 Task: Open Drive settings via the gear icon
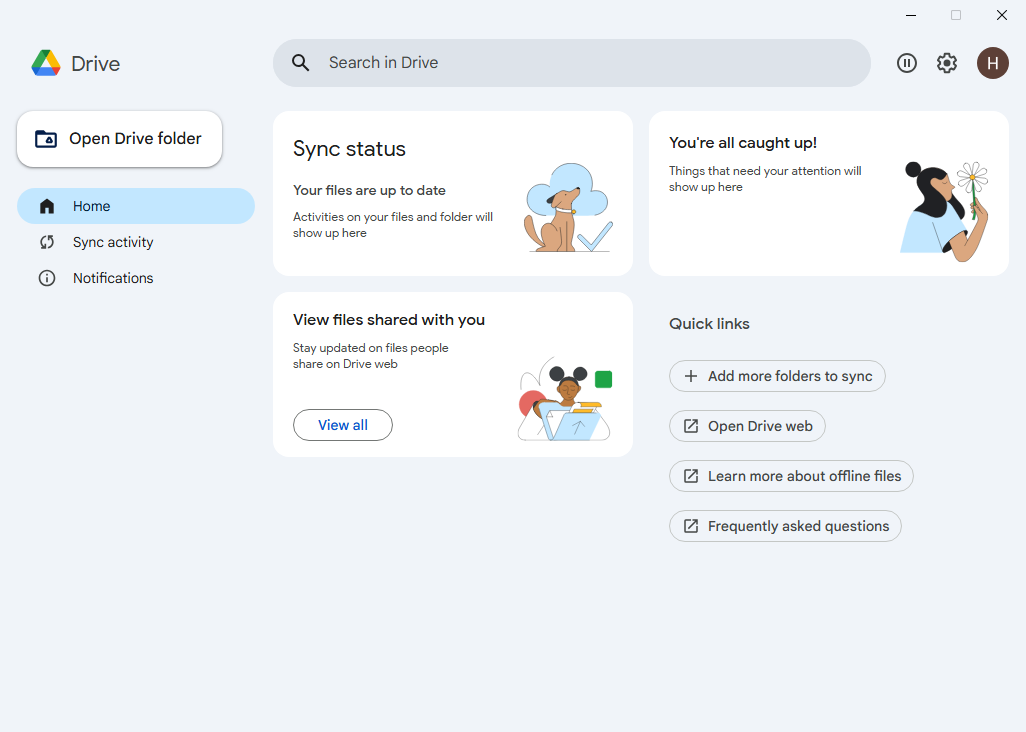(x=947, y=62)
